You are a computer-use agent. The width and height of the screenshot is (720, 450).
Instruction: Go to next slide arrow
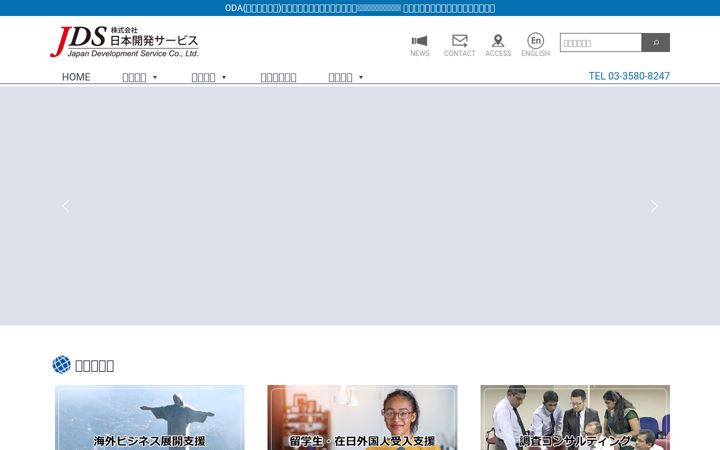click(654, 206)
